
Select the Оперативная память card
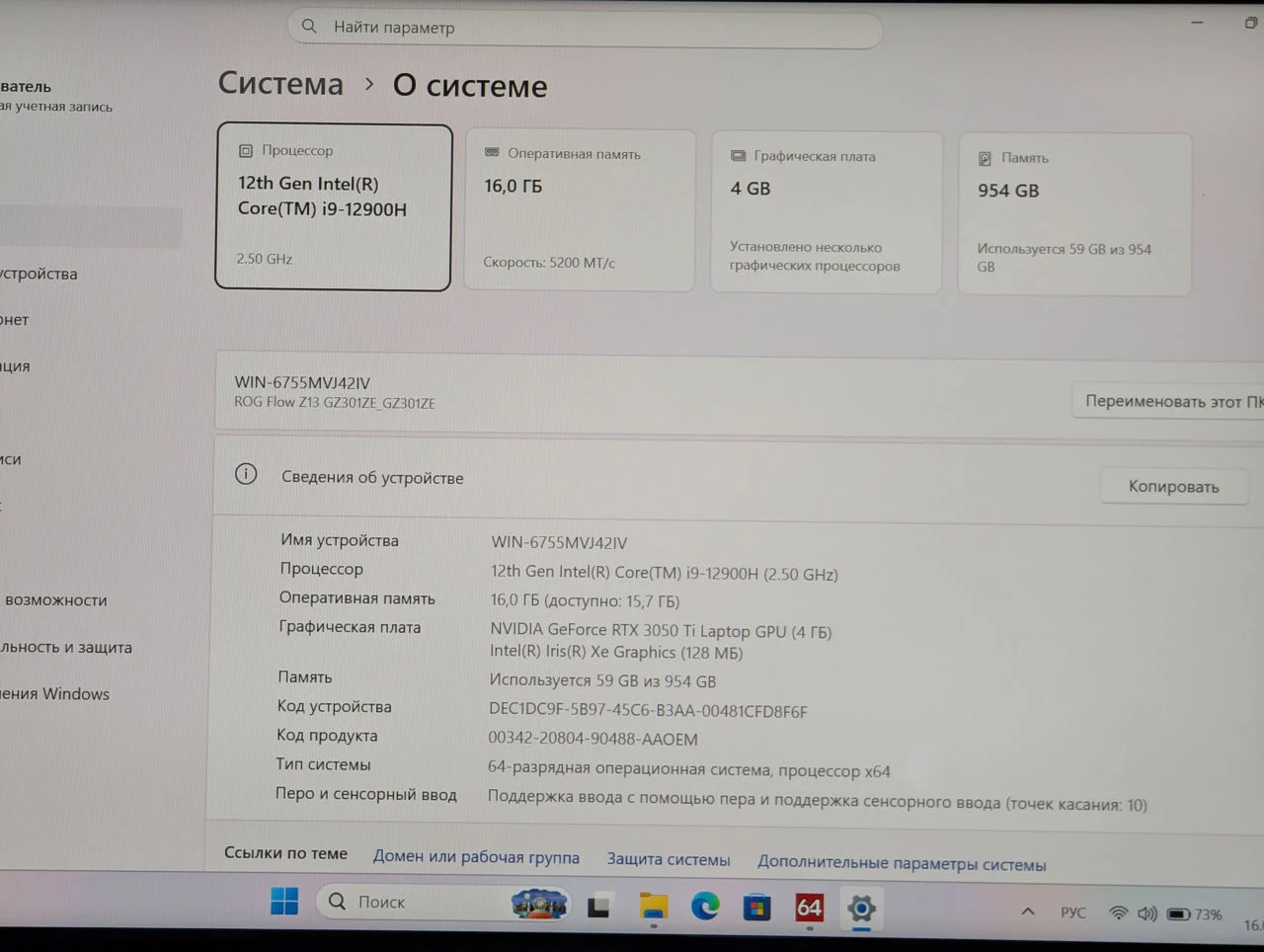pyautogui.click(x=580, y=210)
